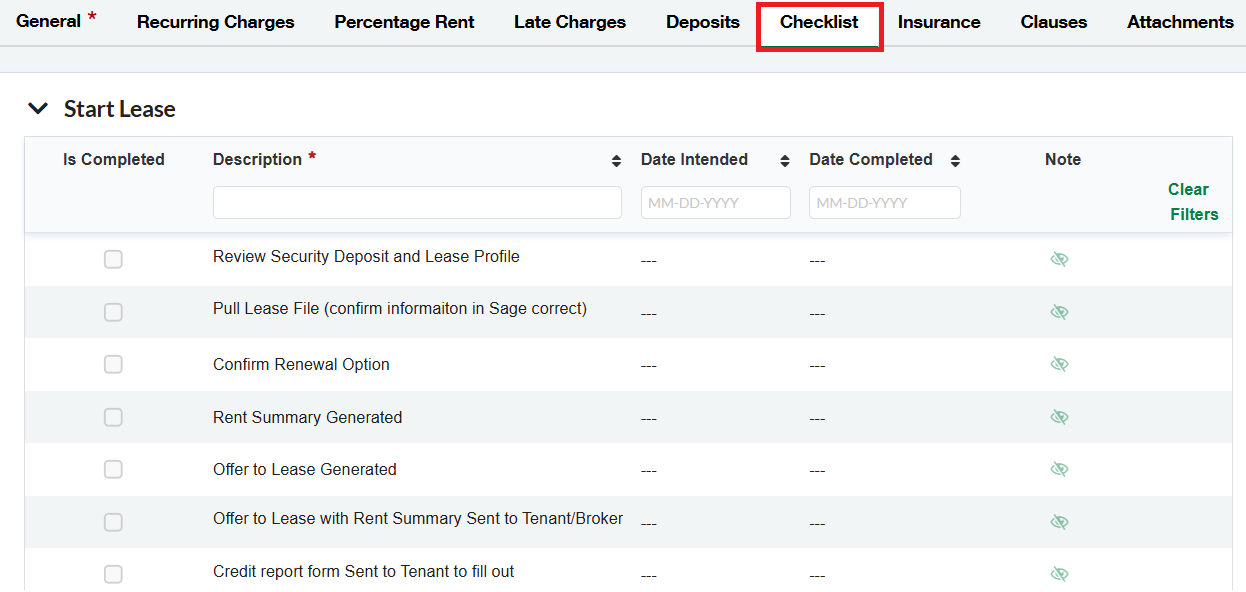Select the 'Confirm Renewal Option' description

(x=301, y=365)
